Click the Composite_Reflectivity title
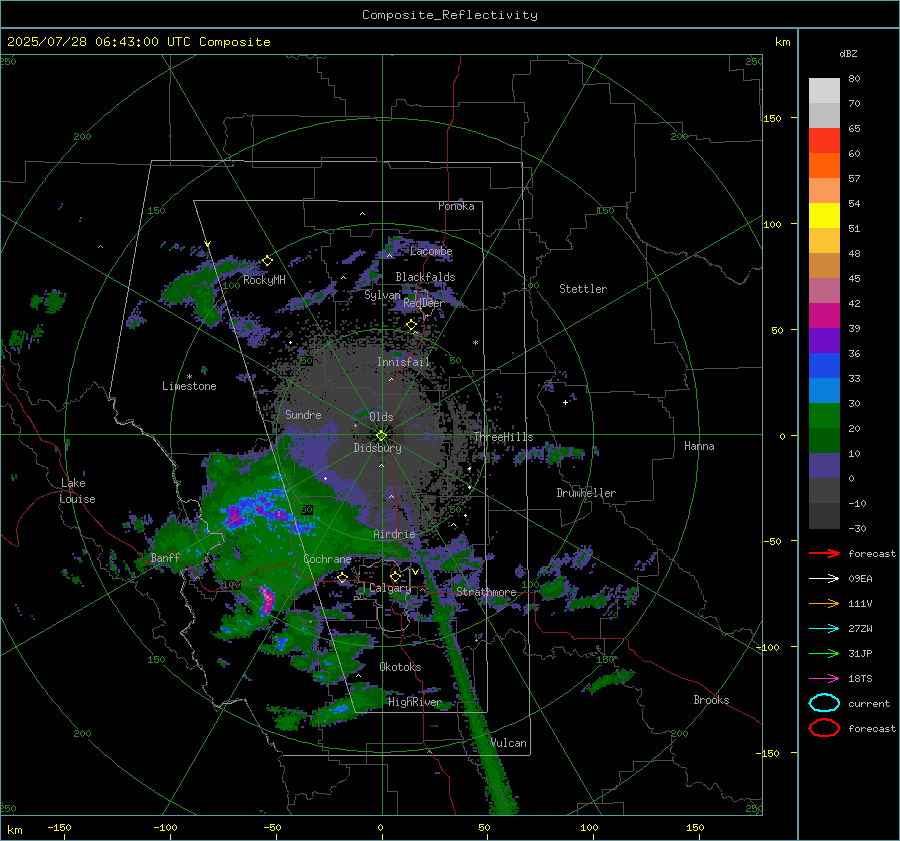The image size is (900, 841). pyautogui.click(x=450, y=15)
